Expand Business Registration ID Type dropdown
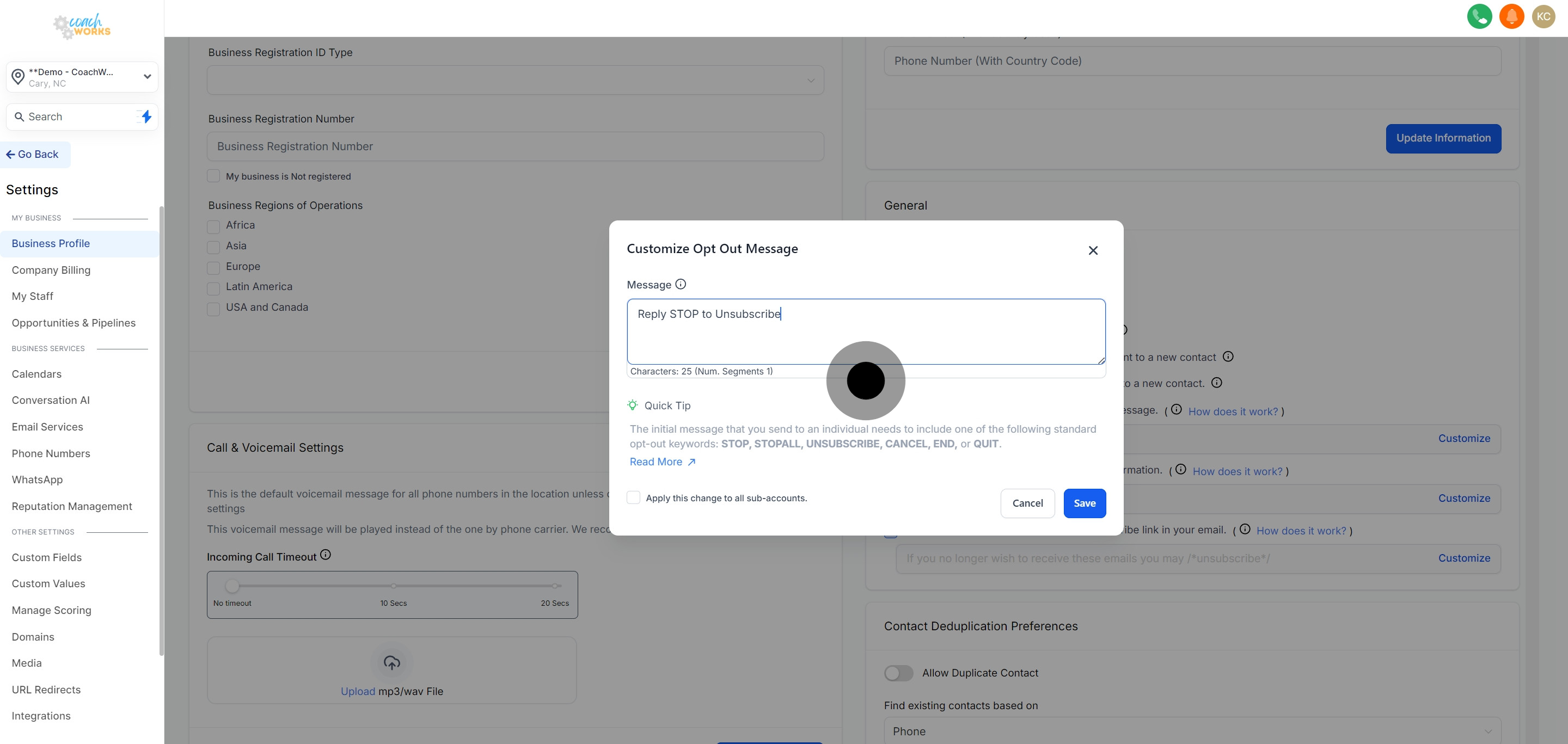 (515, 81)
